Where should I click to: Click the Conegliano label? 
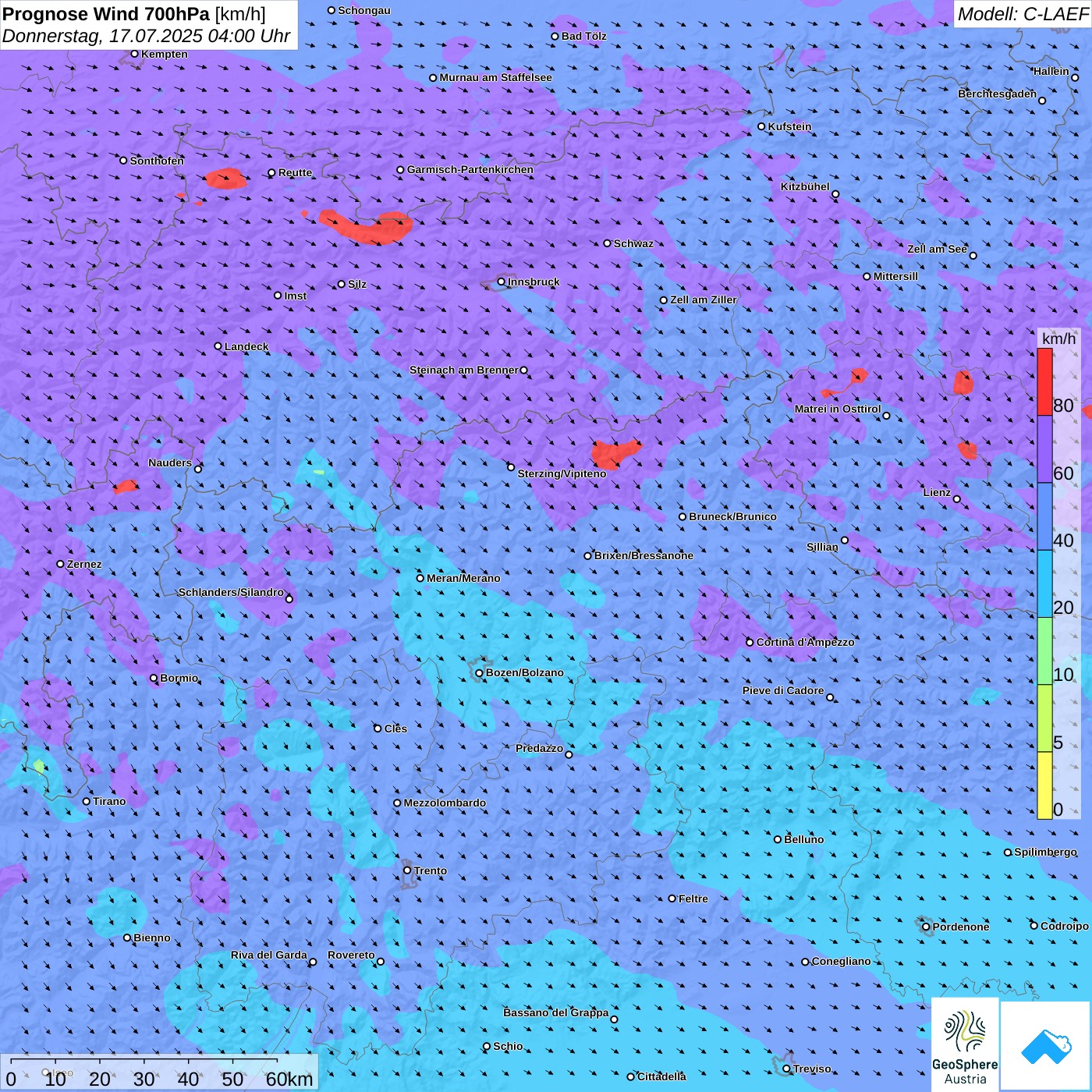(x=841, y=961)
